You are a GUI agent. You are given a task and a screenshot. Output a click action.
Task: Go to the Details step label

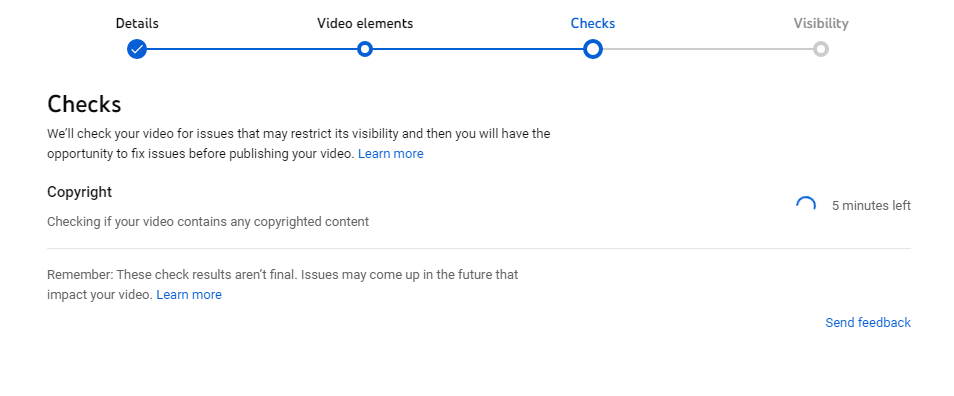coord(137,24)
